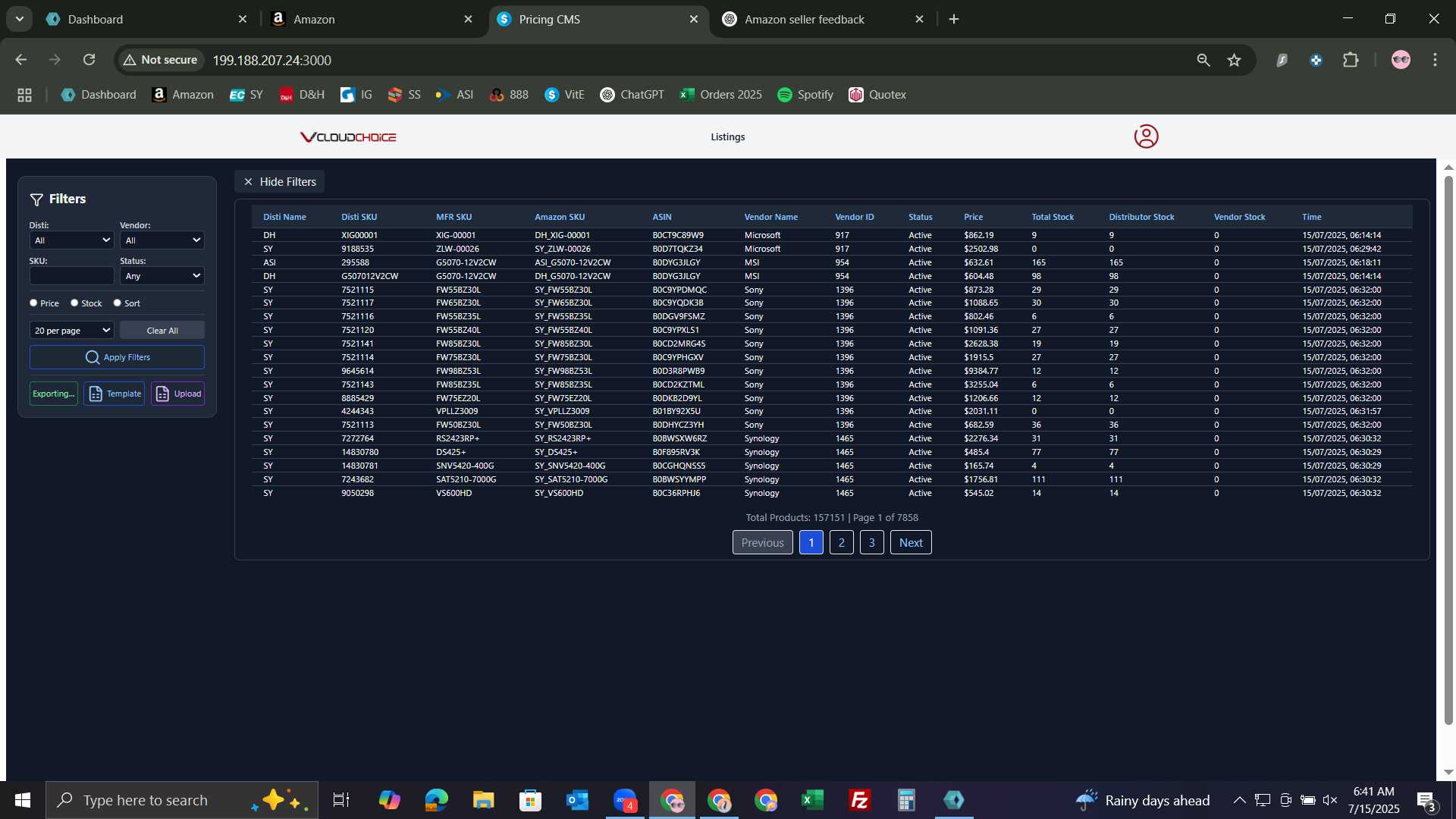Go to page 2
1456x819 pixels.
[x=841, y=542]
